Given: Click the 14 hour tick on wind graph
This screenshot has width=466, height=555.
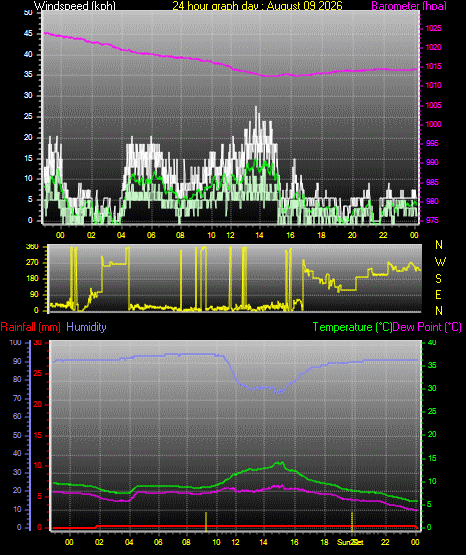Looking at the screenshot, I should click(x=259, y=235).
